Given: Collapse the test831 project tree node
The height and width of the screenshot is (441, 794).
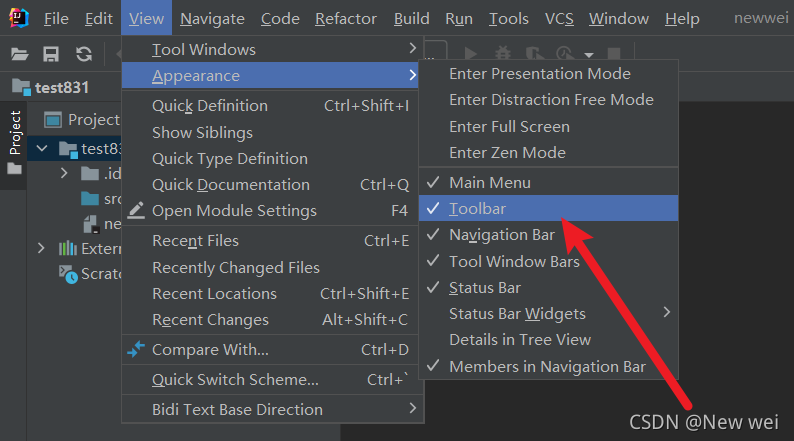Looking at the screenshot, I should [41, 149].
